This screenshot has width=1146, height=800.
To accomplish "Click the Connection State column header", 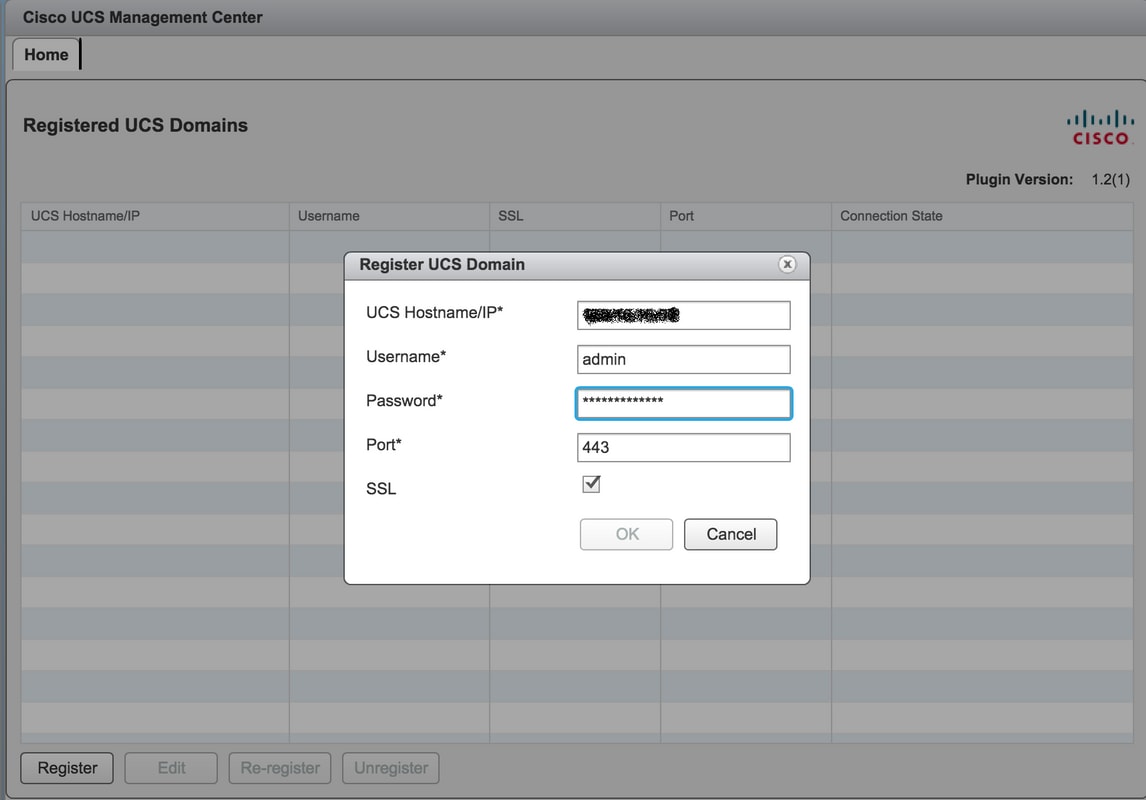I will click(982, 216).
